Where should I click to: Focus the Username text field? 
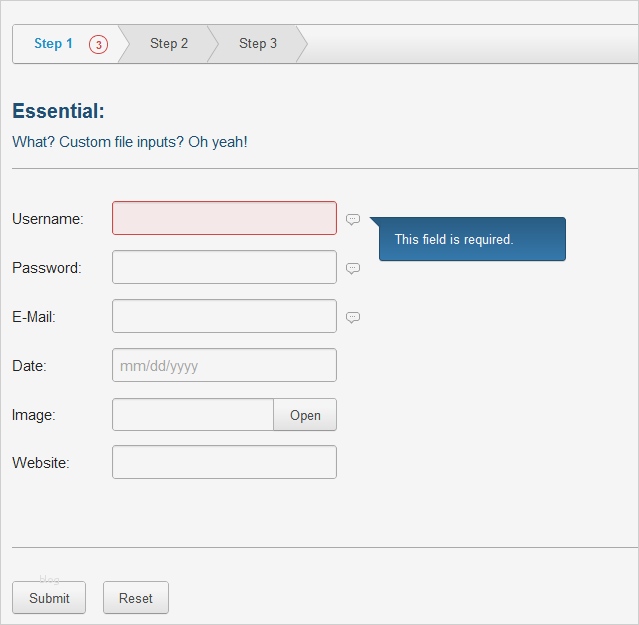[x=224, y=218]
